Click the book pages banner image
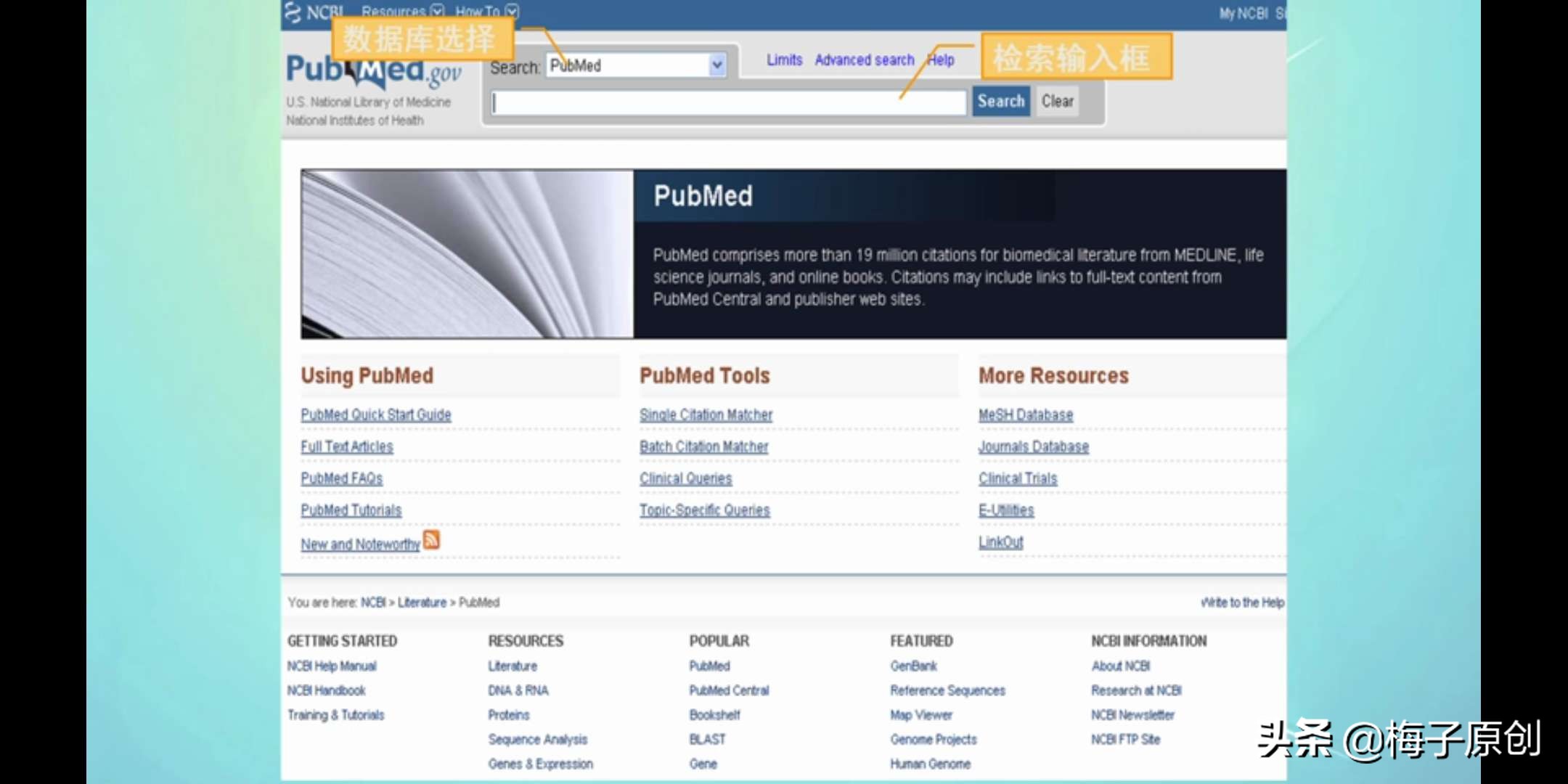1568x784 pixels. click(x=467, y=254)
